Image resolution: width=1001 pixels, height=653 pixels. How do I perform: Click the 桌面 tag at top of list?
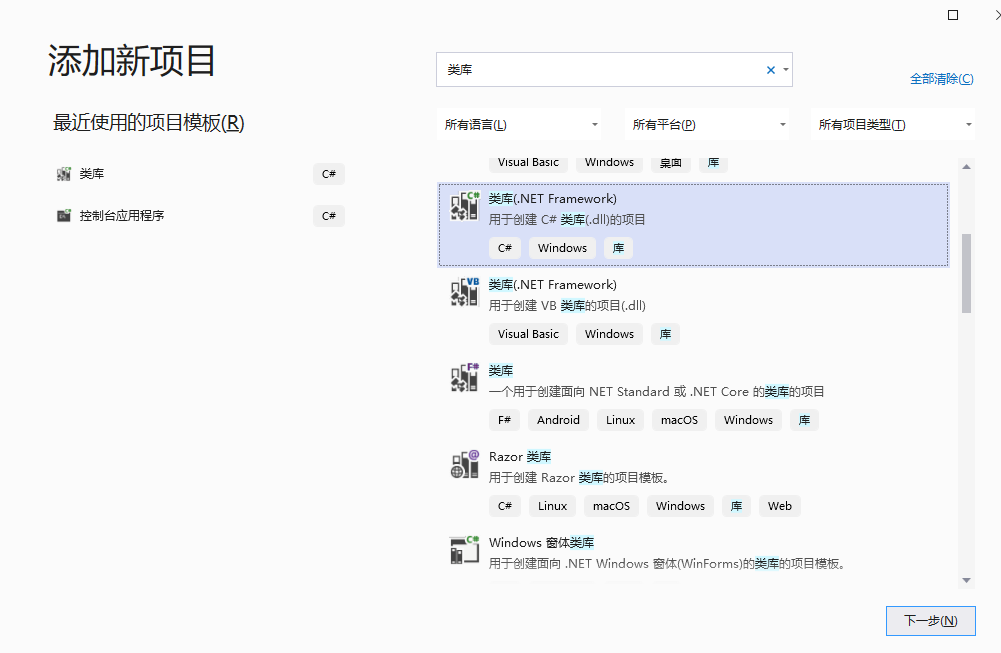click(671, 163)
